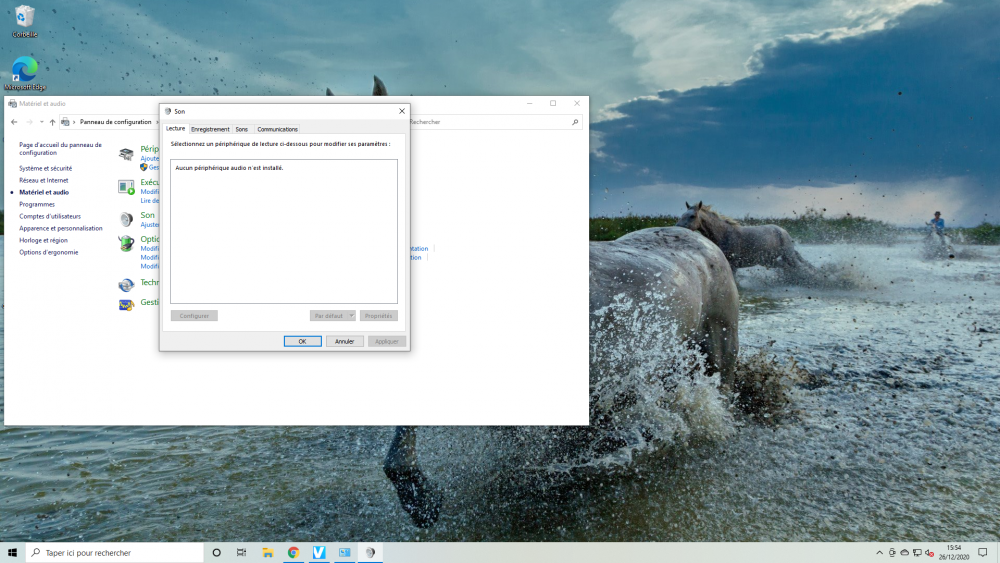Viewport: 1000px width, 563px height.
Task: Show hidden system tray icons
Action: [x=878, y=552]
